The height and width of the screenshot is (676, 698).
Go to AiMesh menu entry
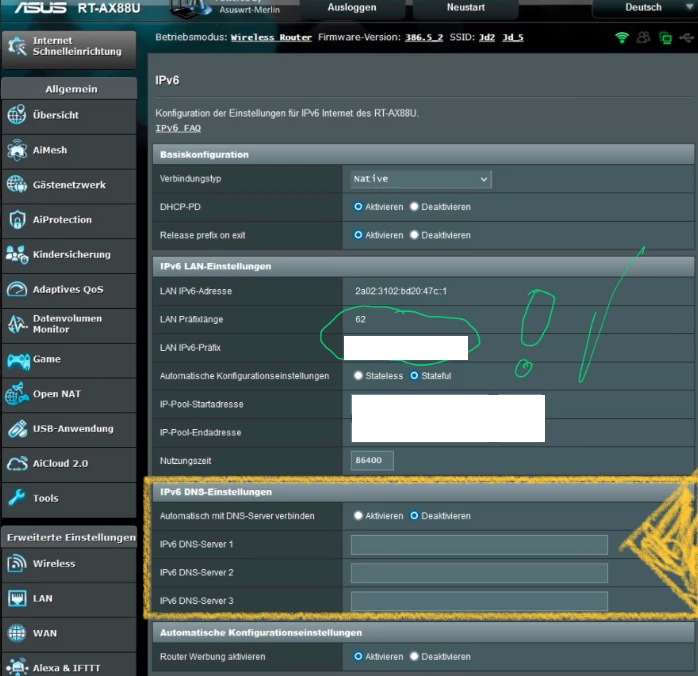[x=69, y=151]
